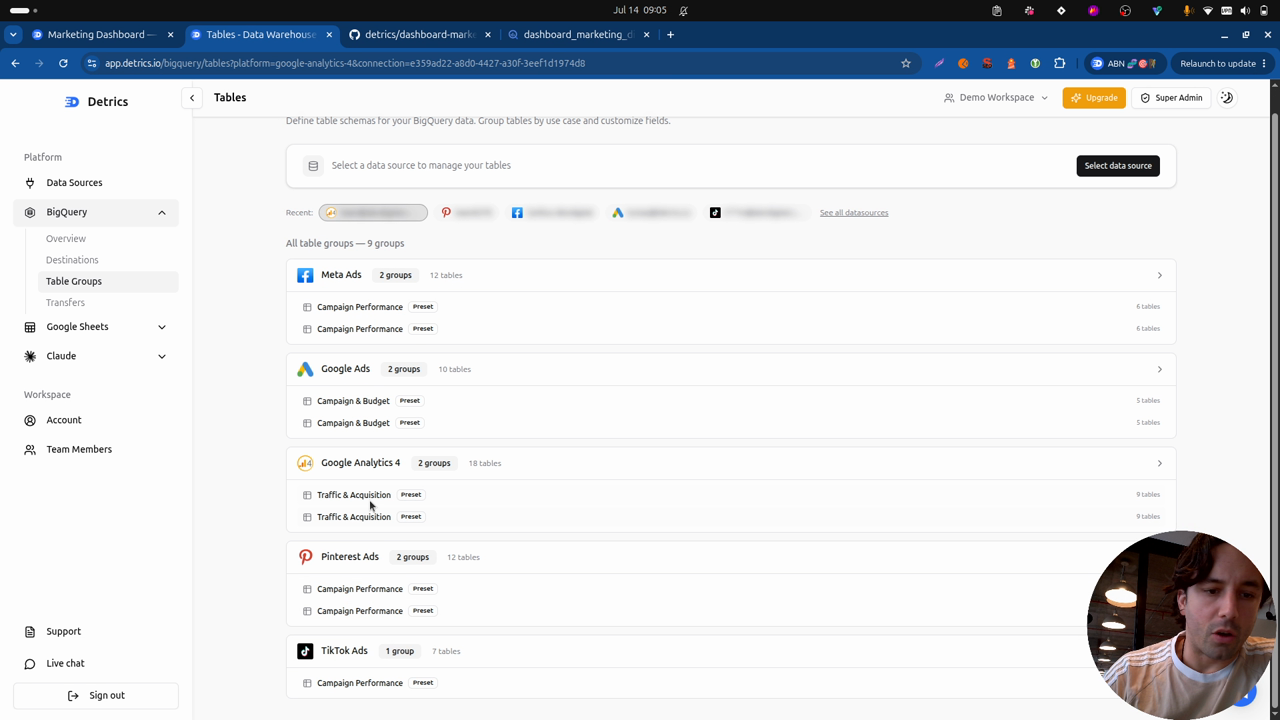Click the Google Ads logo in the group list
The height and width of the screenshot is (720, 1280).
pyautogui.click(x=305, y=369)
